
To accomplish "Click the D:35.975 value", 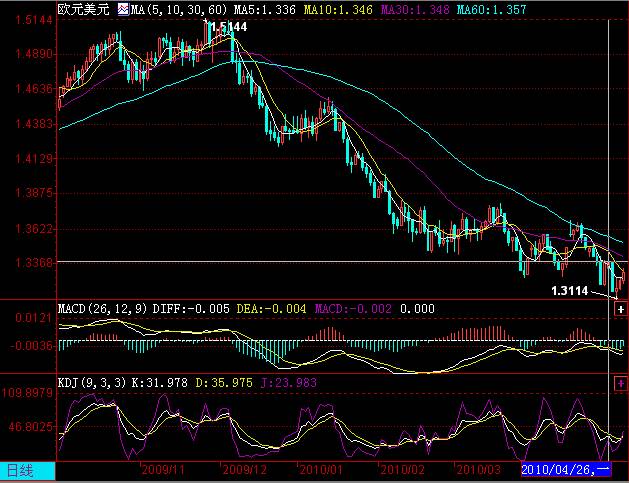I will point(224,383).
